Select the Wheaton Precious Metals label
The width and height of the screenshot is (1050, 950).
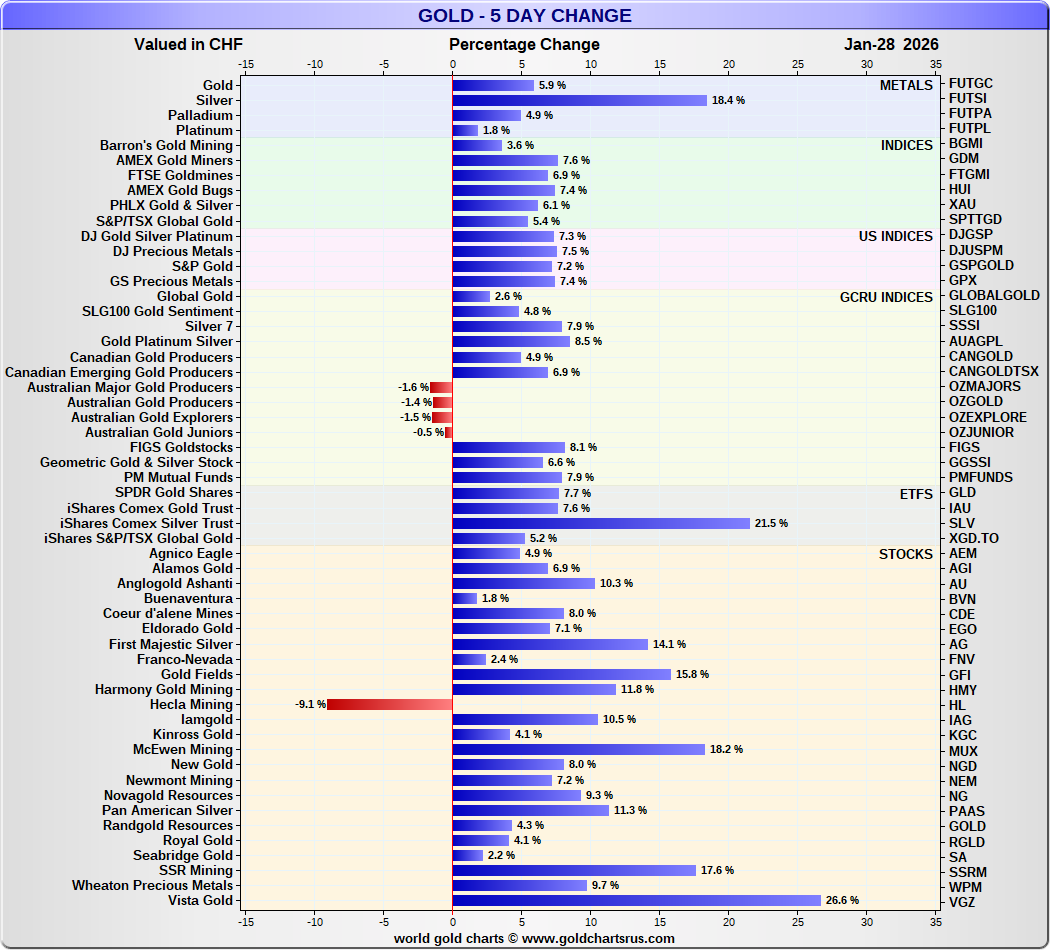click(152, 885)
